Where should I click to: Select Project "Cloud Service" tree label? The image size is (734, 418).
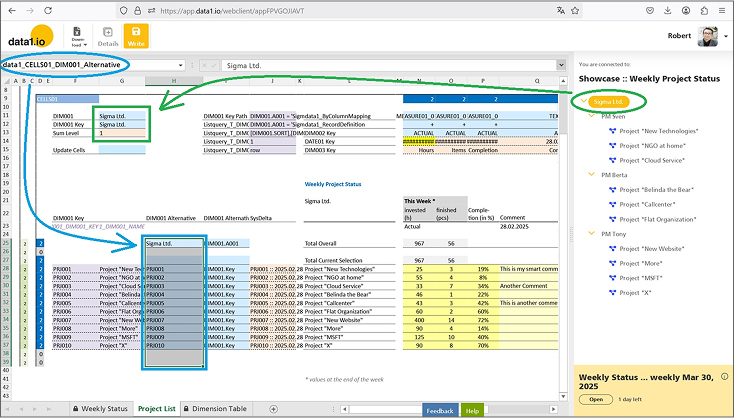[652, 160]
